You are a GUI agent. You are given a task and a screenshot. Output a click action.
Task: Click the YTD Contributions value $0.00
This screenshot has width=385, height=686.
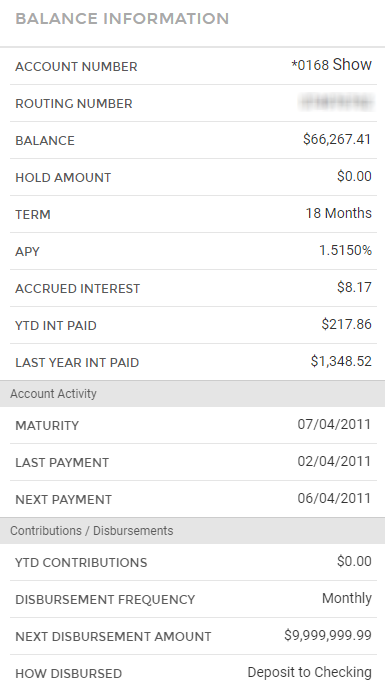(354, 561)
